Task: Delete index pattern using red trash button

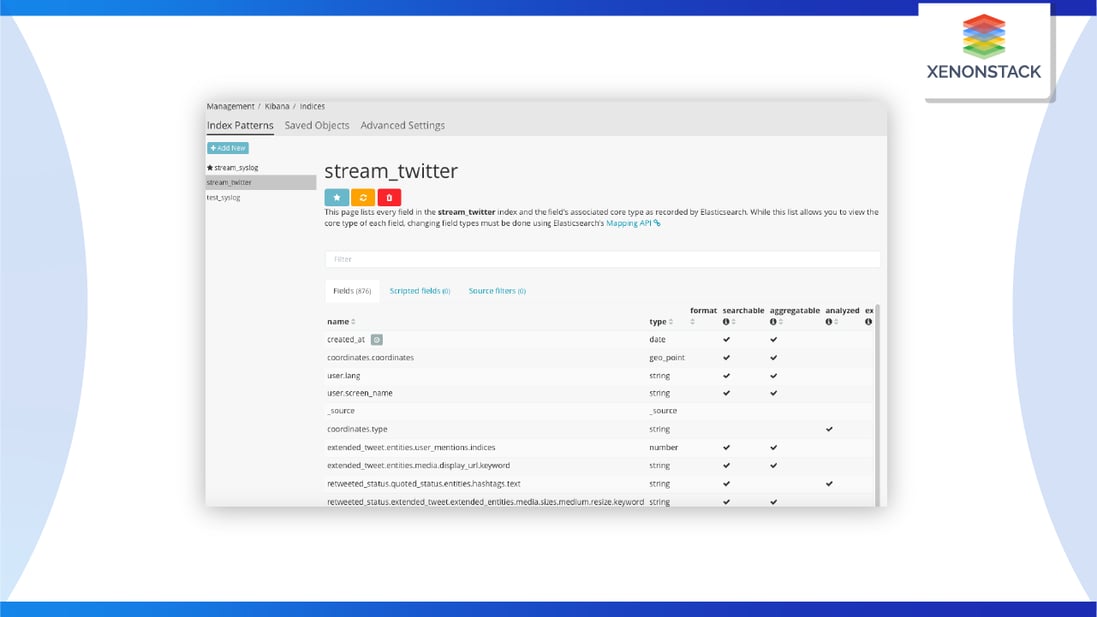Action: coord(389,198)
